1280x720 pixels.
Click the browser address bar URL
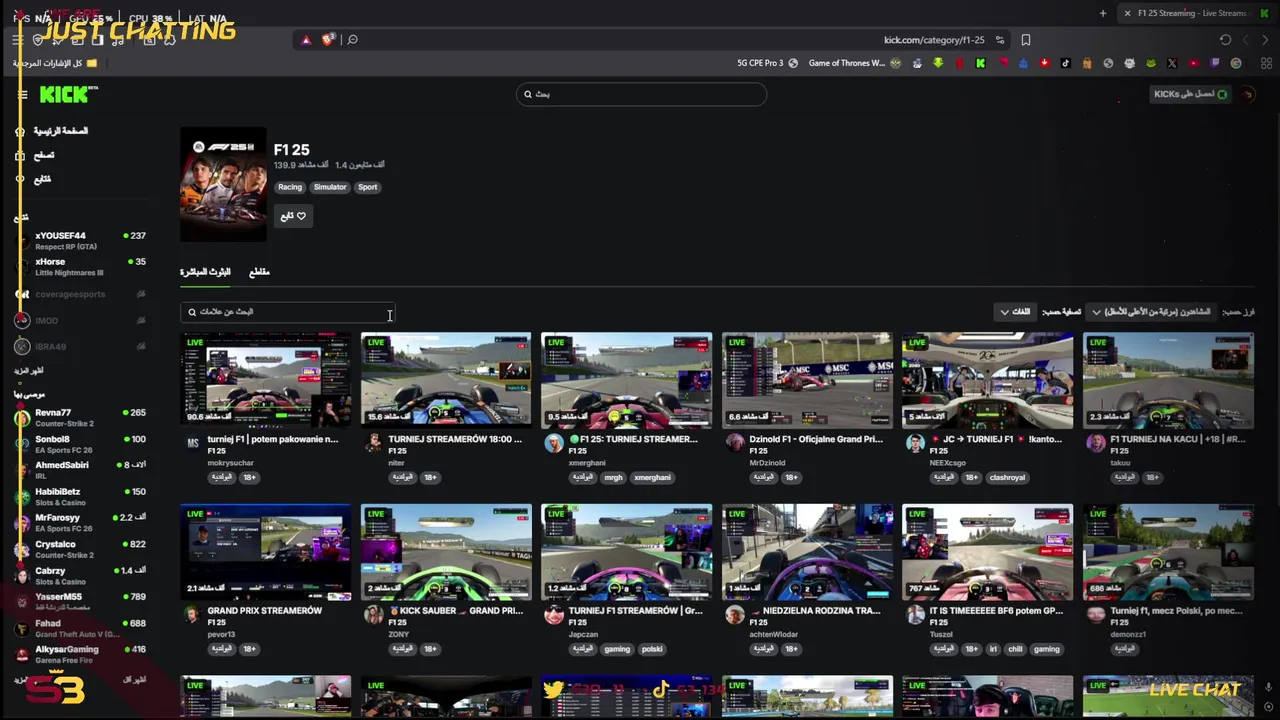[x=934, y=40]
